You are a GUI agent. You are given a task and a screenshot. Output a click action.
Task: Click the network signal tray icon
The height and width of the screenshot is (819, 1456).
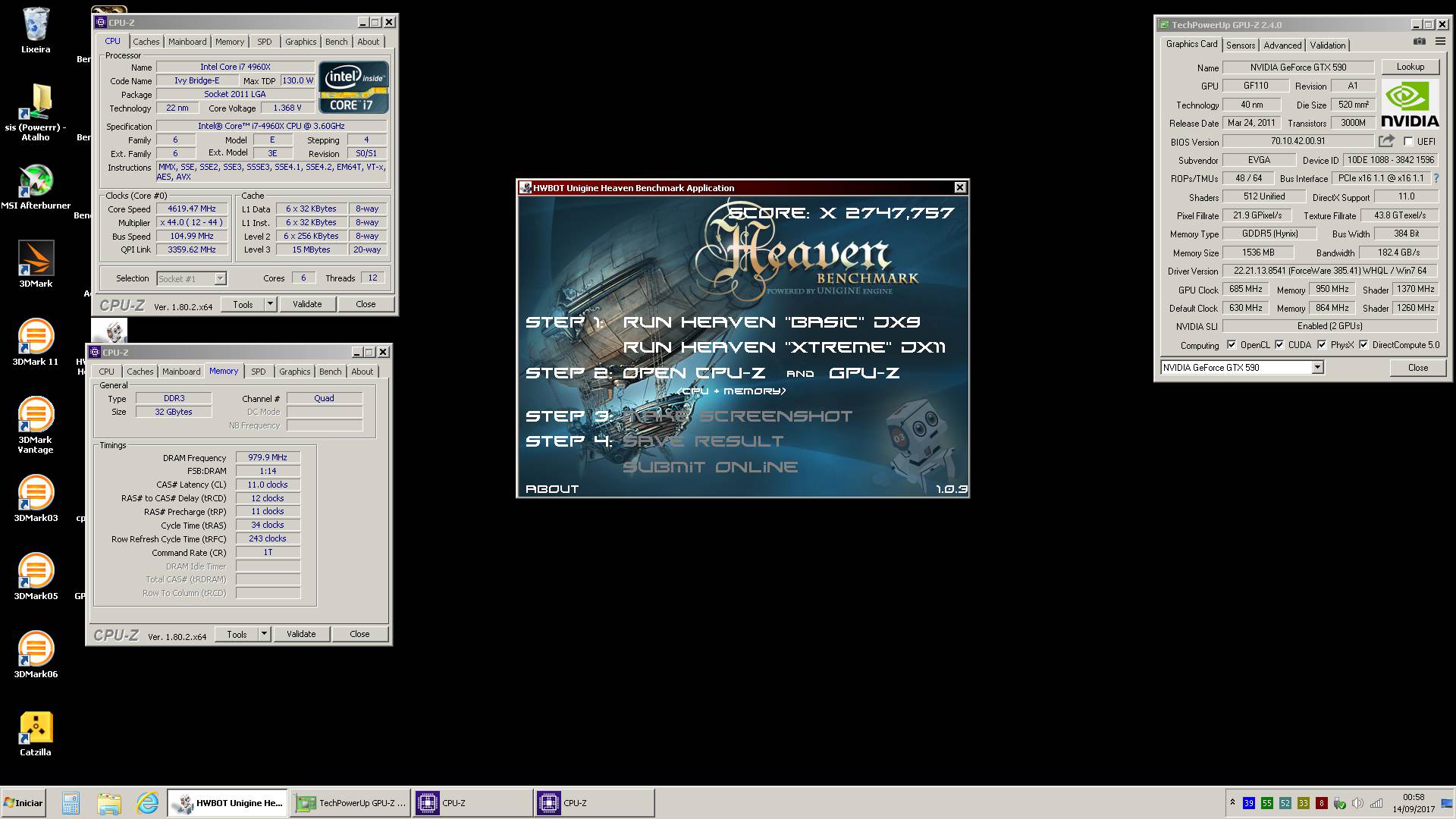pyautogui.click(x=1376, y=803)
